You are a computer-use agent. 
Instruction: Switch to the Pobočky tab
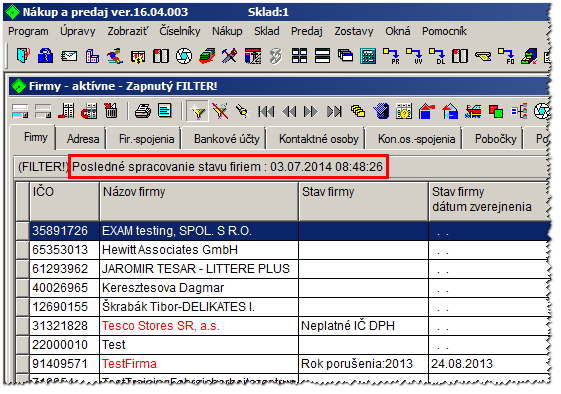(x=496, y=138)
